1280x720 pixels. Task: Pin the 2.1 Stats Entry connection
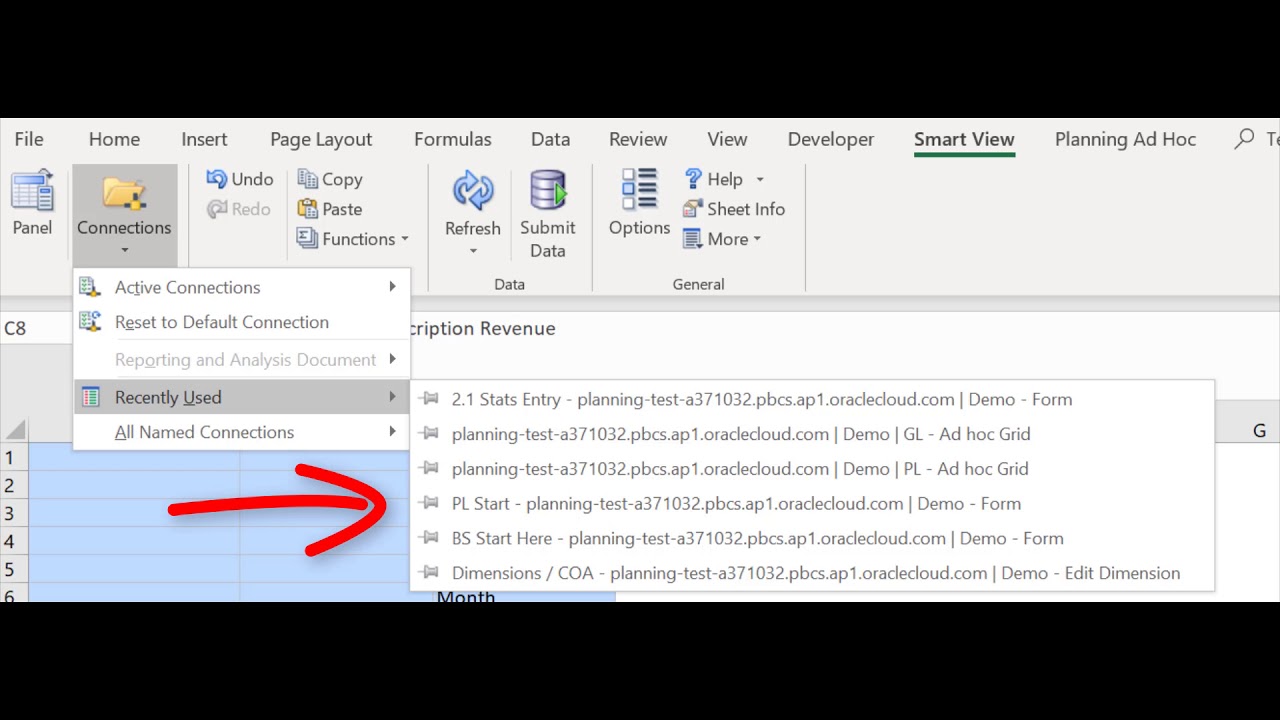pos(430,398)
